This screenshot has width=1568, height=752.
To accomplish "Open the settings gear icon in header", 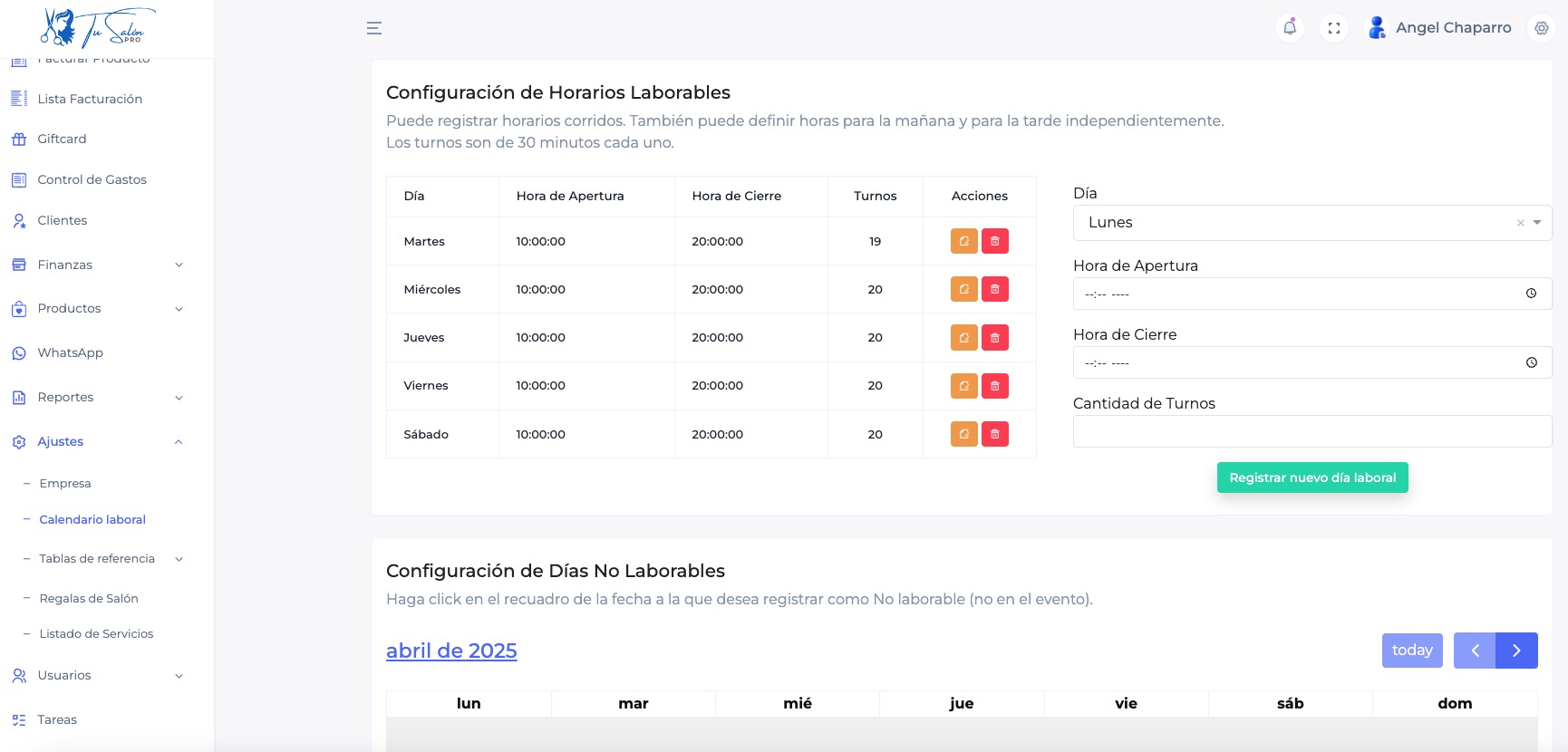I will pyautogui.click(x=1541, y=28).
